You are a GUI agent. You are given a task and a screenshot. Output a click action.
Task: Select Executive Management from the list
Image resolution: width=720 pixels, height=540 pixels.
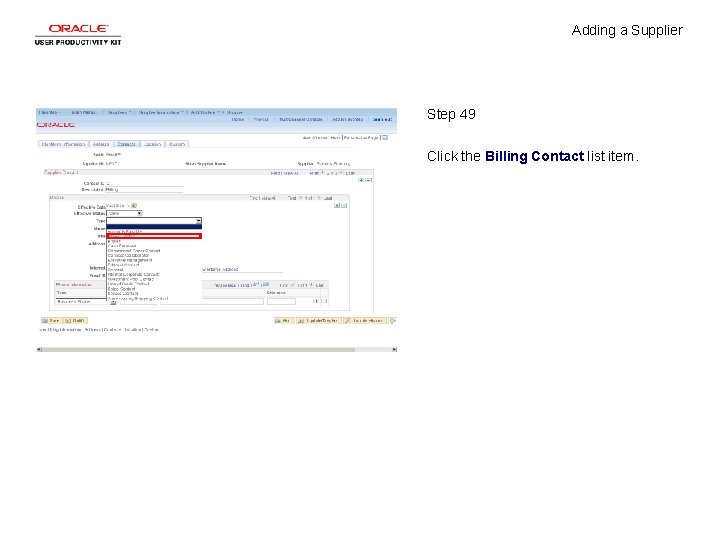tap(130, 260)
